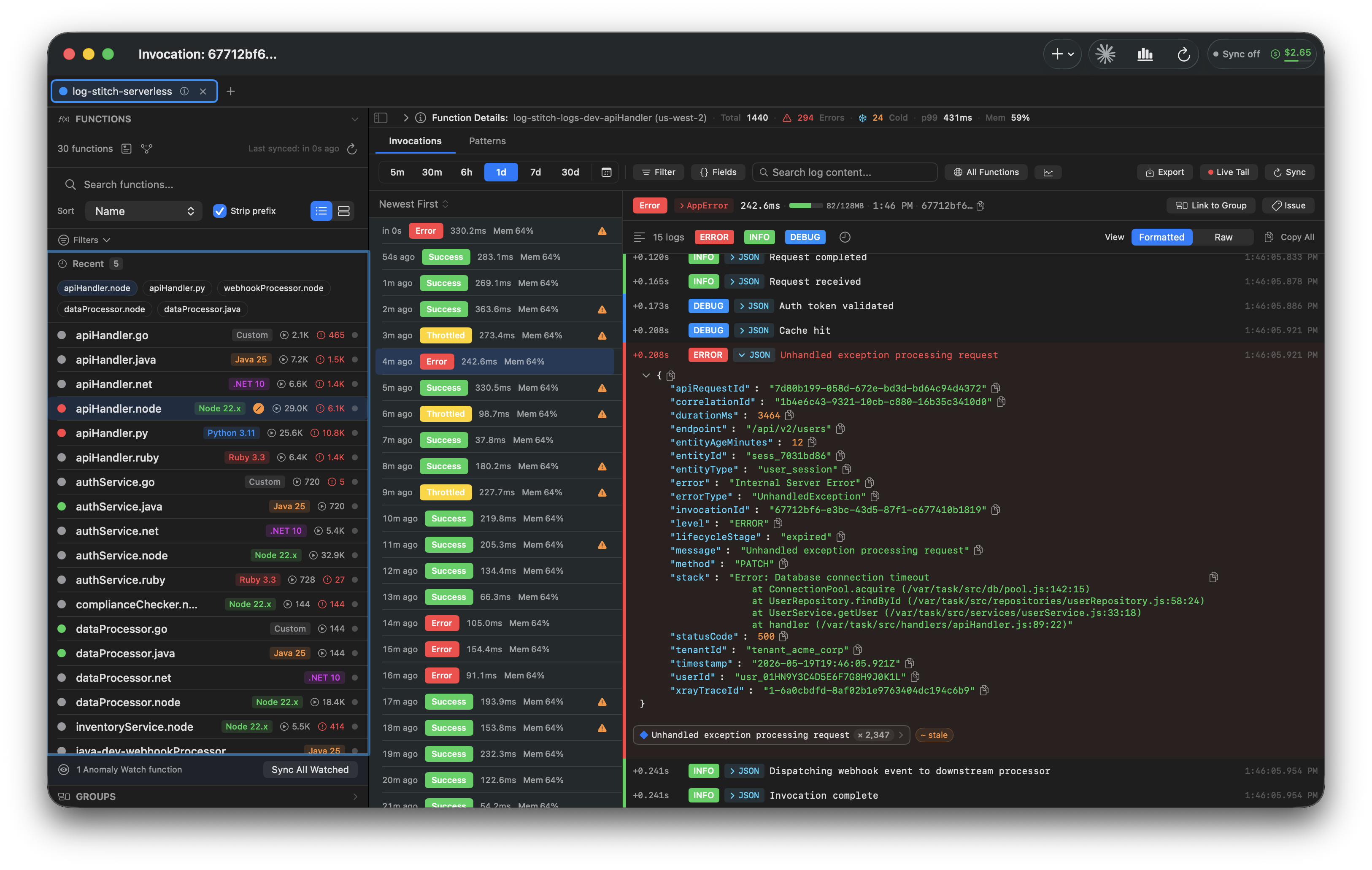Click the clock timestamp toggle icon
1372x870 pixels.
click(x=844, y=237)
